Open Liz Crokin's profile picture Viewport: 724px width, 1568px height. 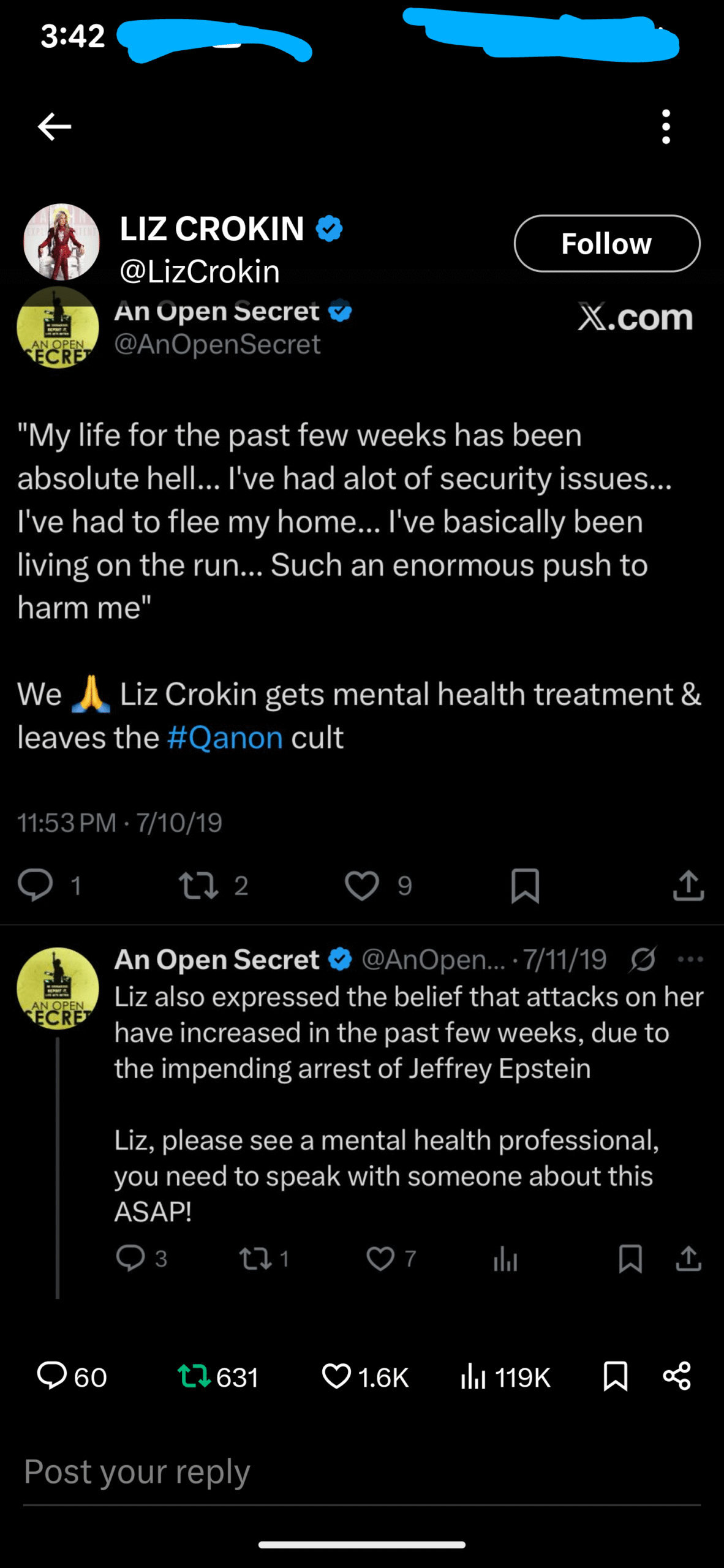[x=61, y=242]
